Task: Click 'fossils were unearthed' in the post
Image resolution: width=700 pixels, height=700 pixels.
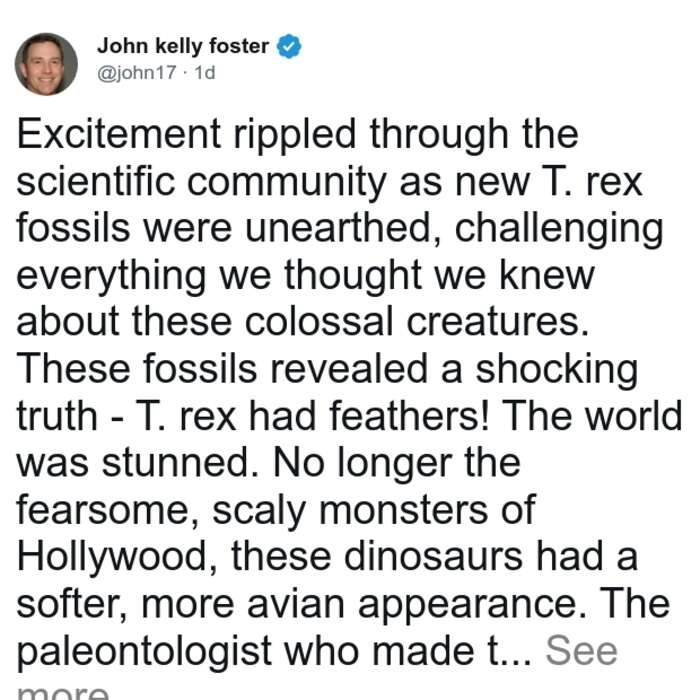Action: 229,228
